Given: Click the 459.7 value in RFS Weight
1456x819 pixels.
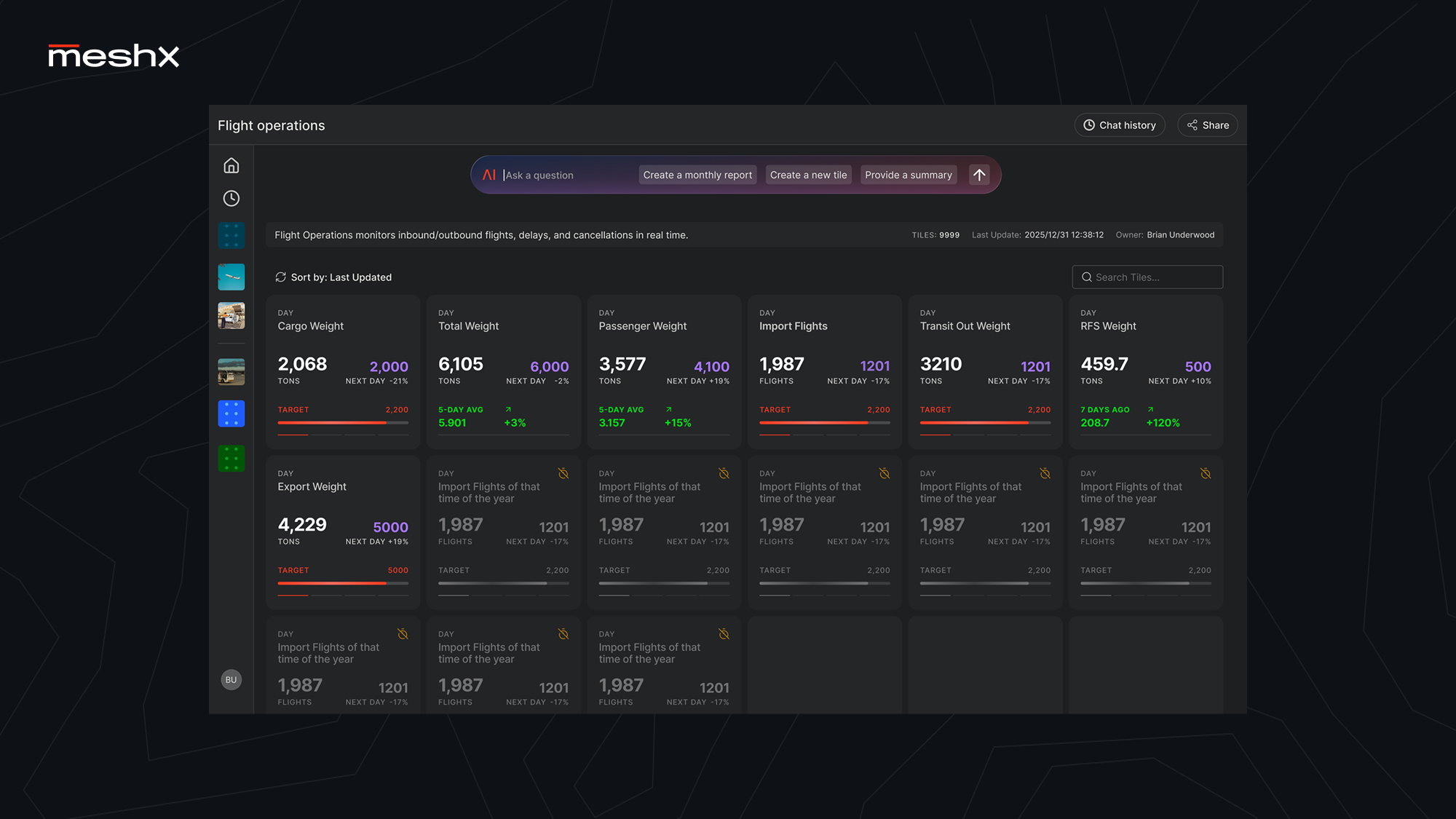Looking at the screenshot, I should (1104, 364).
